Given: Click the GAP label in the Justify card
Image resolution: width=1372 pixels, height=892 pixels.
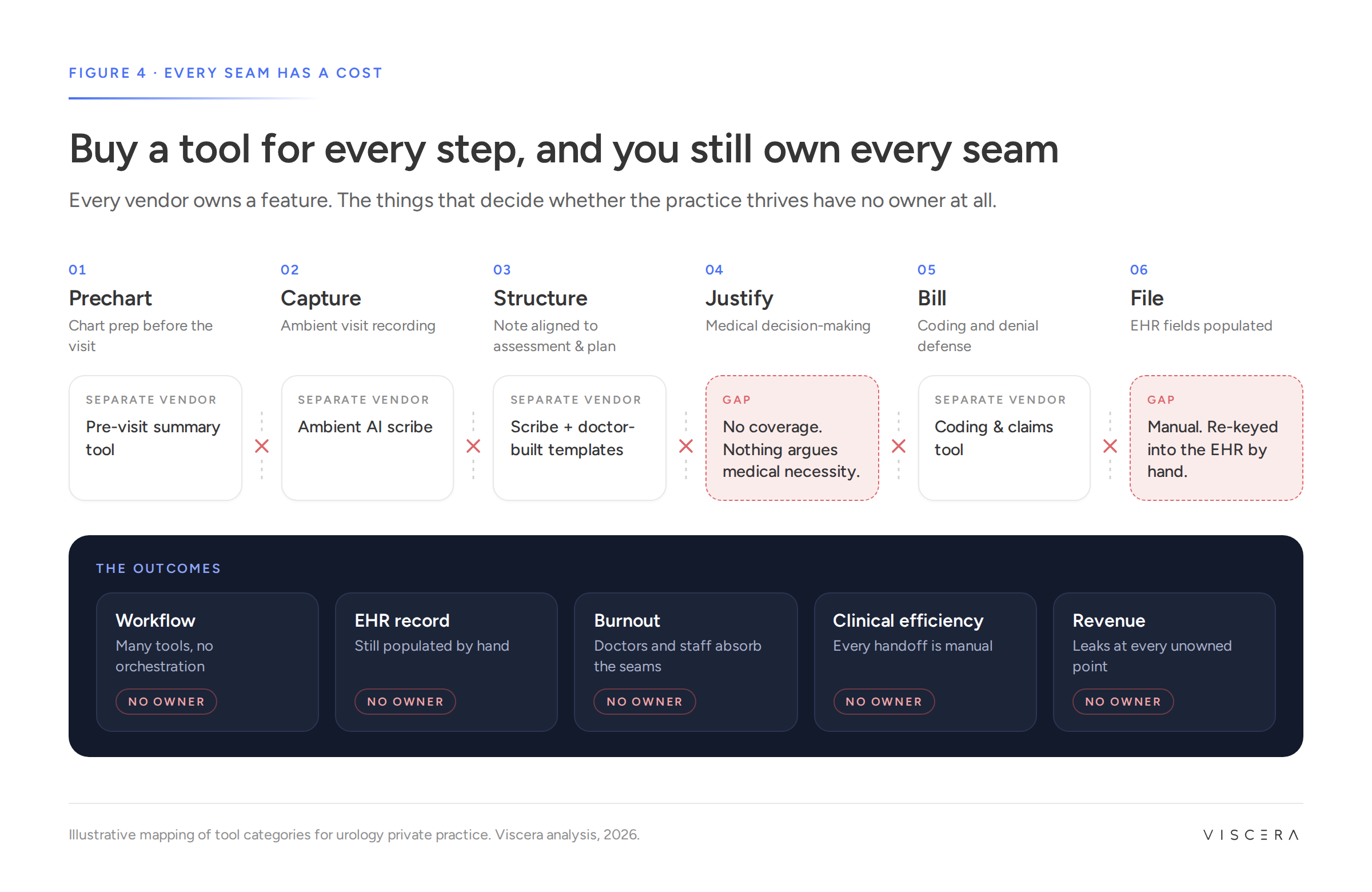Looking at the screenshot, I should click(x=736, y=400).
